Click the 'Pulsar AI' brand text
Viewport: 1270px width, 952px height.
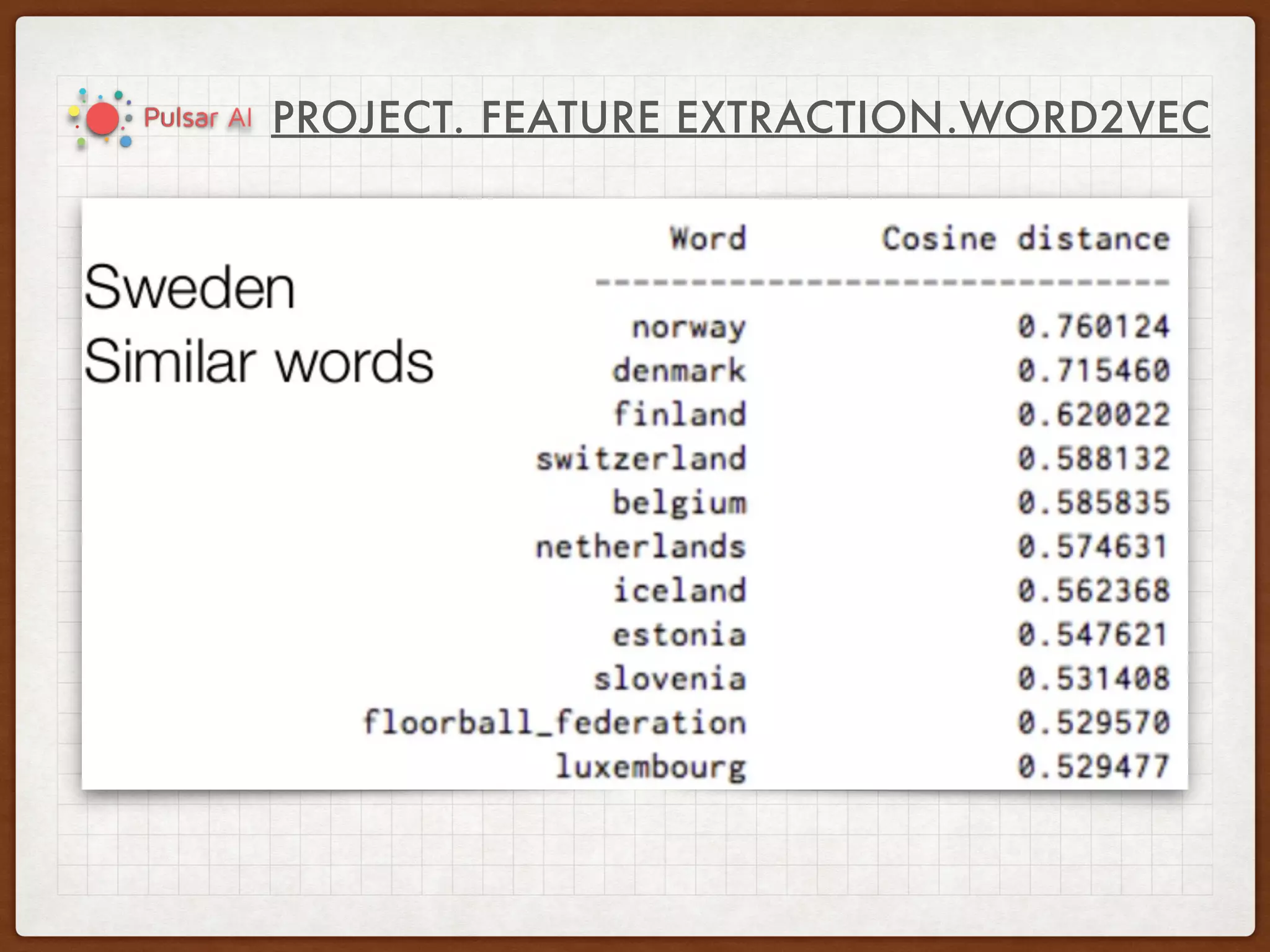click(198, 118)
